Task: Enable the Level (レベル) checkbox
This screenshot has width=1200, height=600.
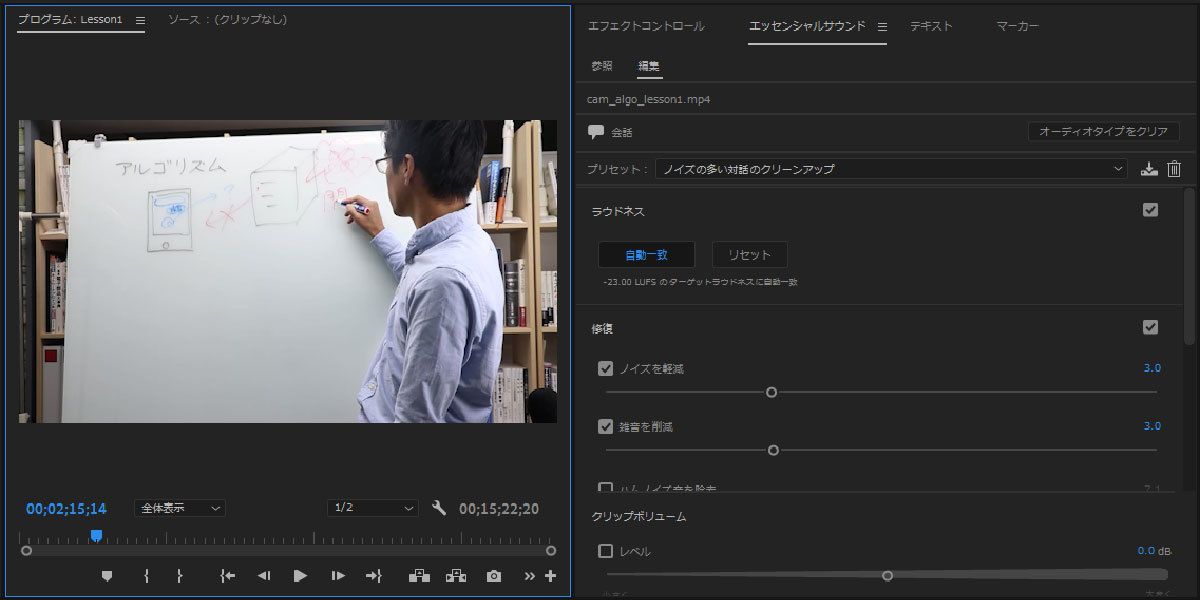Action: coord(605,551)
